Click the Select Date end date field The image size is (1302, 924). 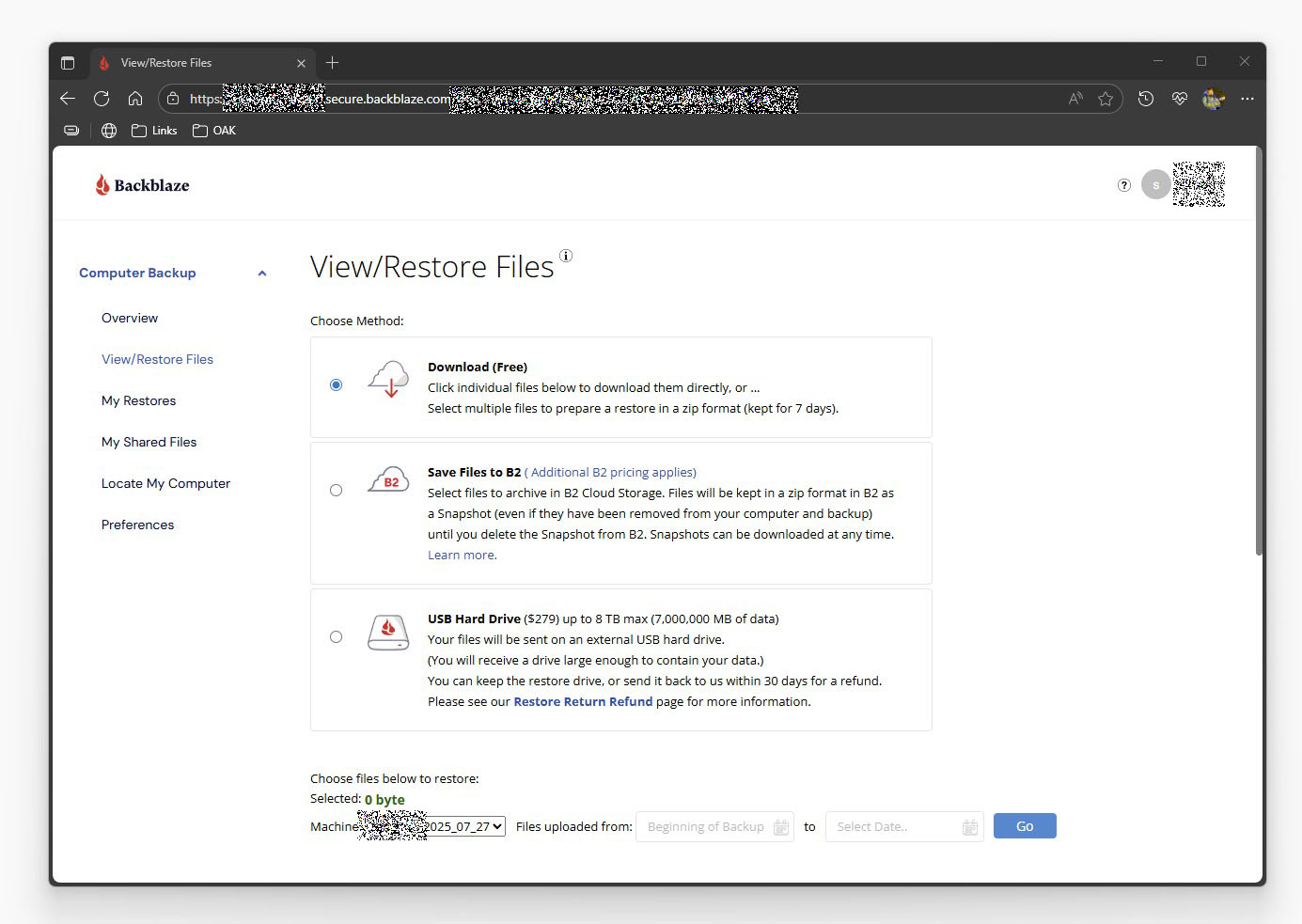click(893, 827)
